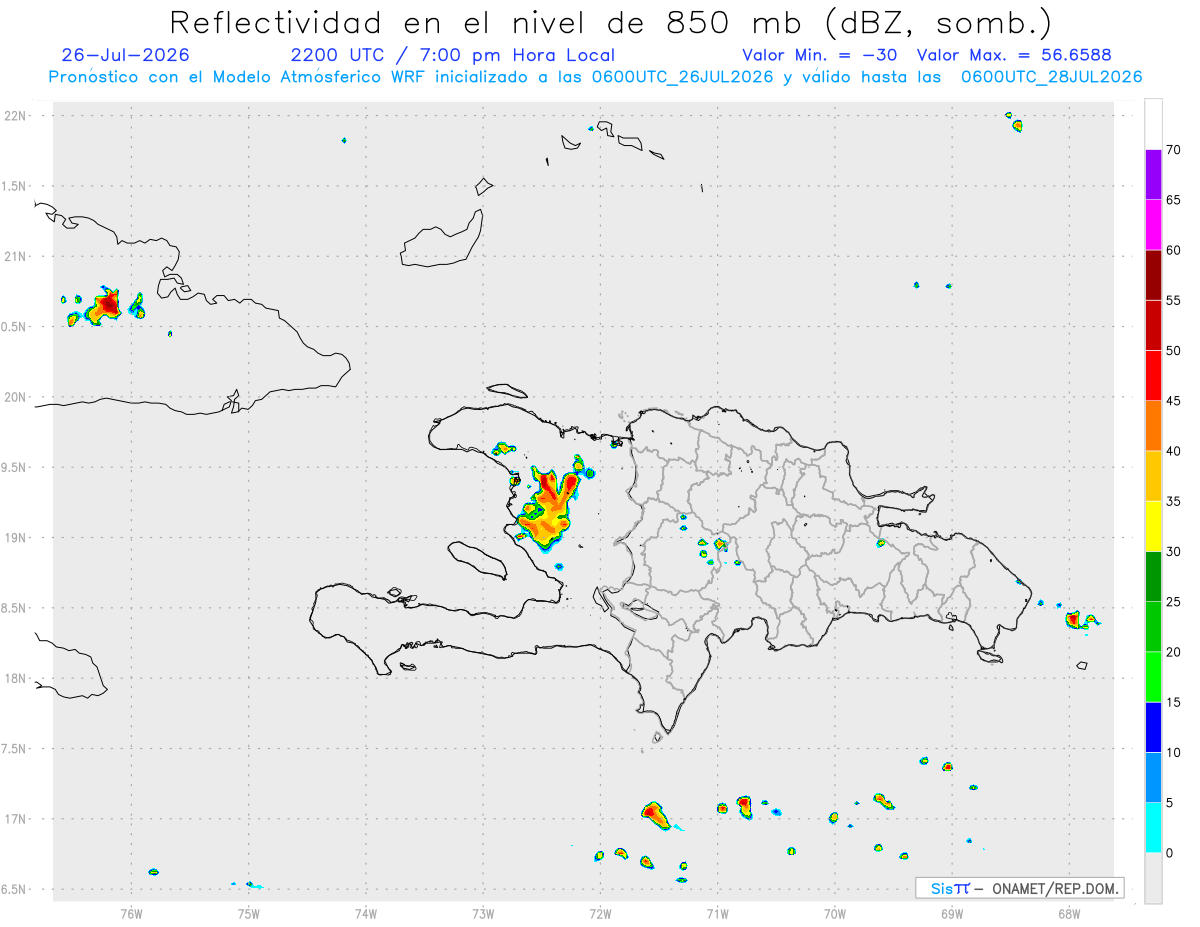The height and width of the screenshot is (927, 1200).
Task: Click the '71W' longitude label
Action: point(717,913)
